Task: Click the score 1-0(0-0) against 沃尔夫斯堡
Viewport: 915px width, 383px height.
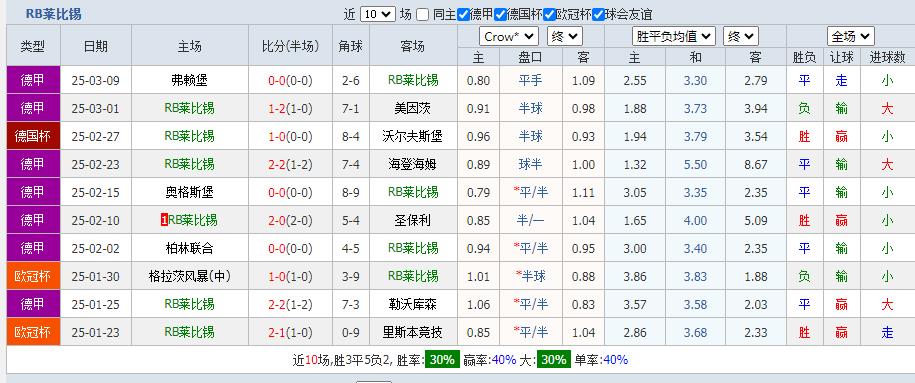Action: (291, 136)
